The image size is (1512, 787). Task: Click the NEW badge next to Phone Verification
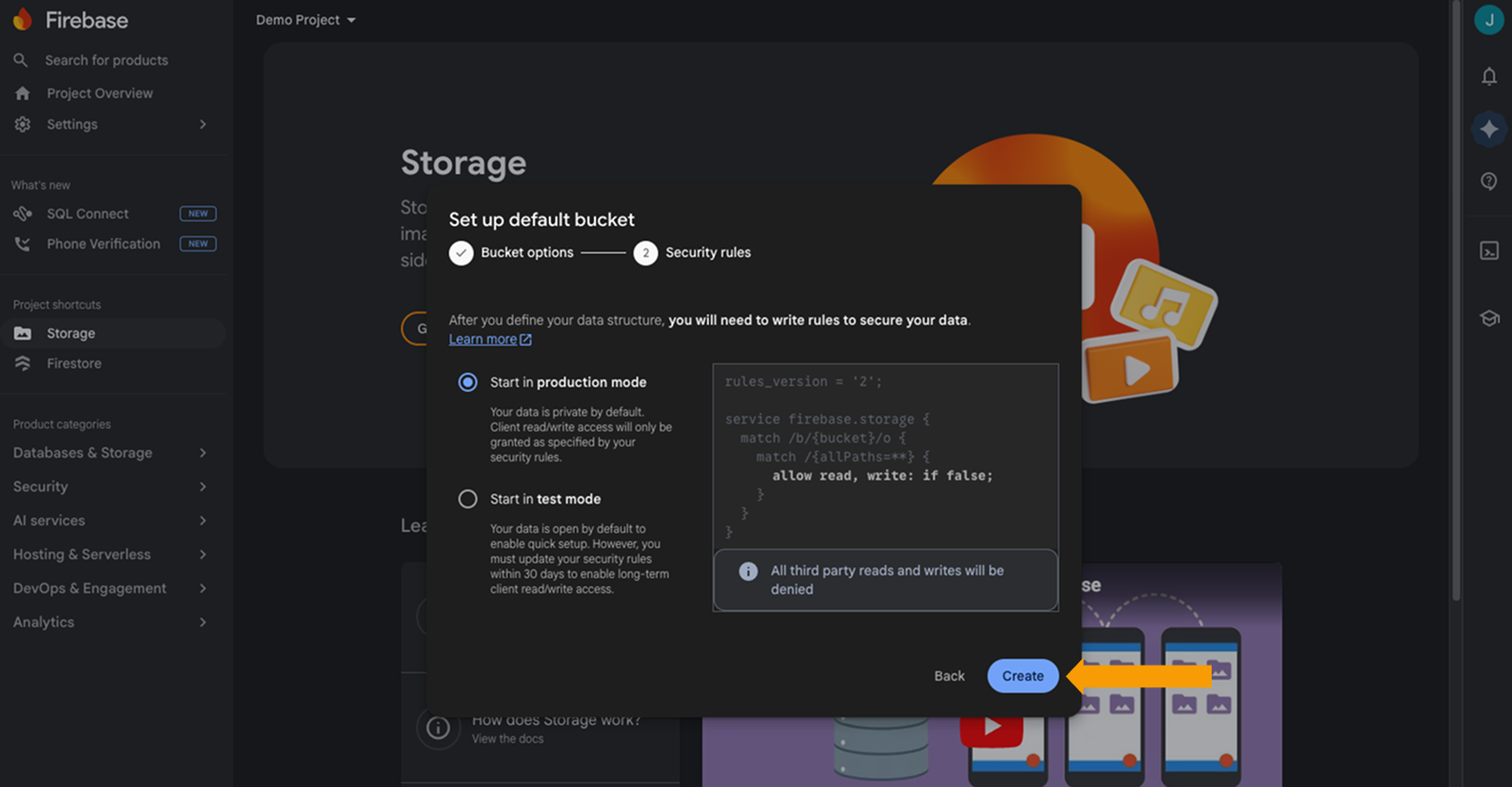(198, 244)
